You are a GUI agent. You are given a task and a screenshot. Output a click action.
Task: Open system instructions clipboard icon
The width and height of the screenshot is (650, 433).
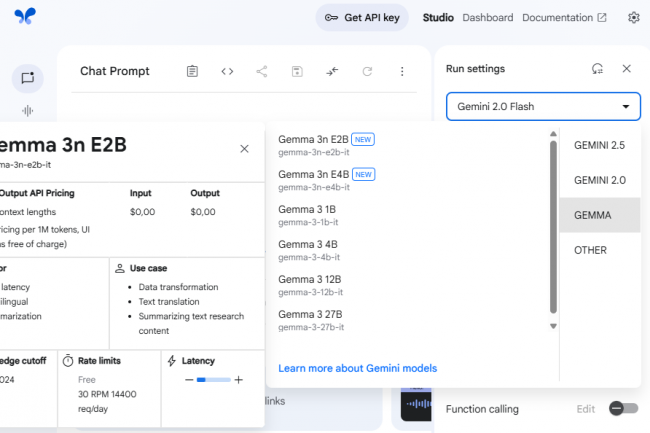192,71
